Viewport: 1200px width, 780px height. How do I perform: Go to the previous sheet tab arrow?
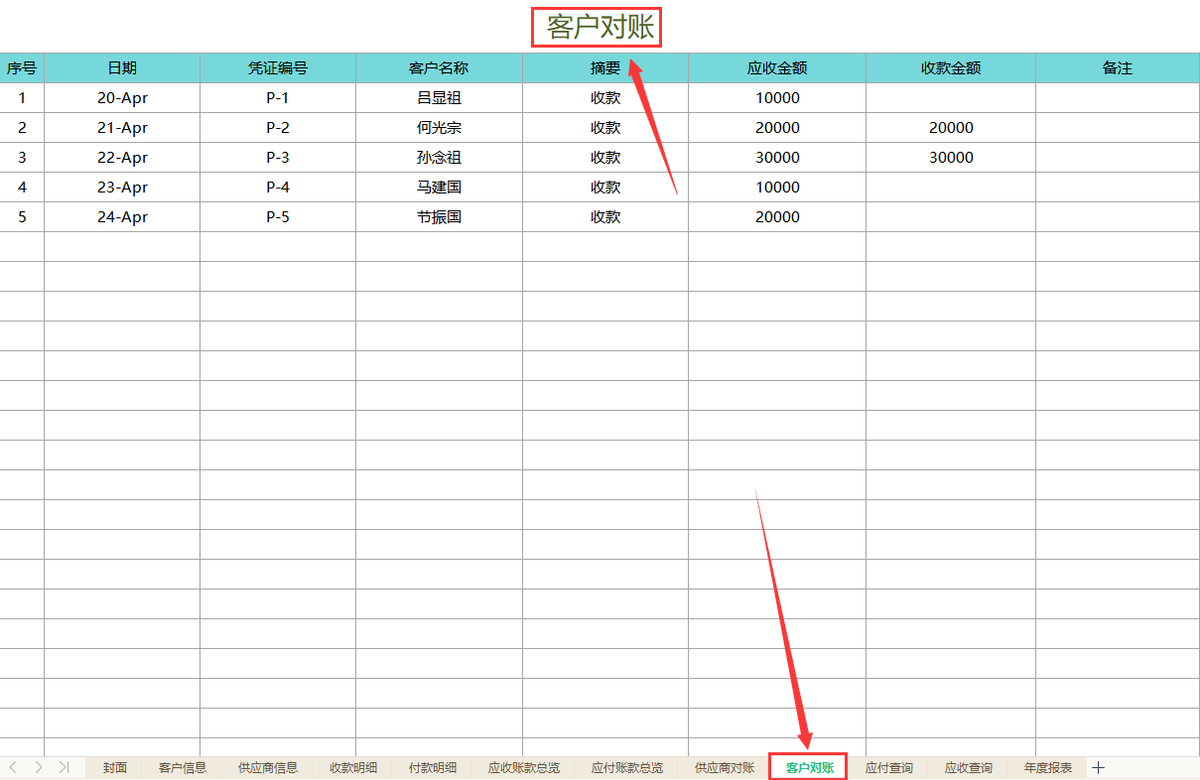click(13, 767)
